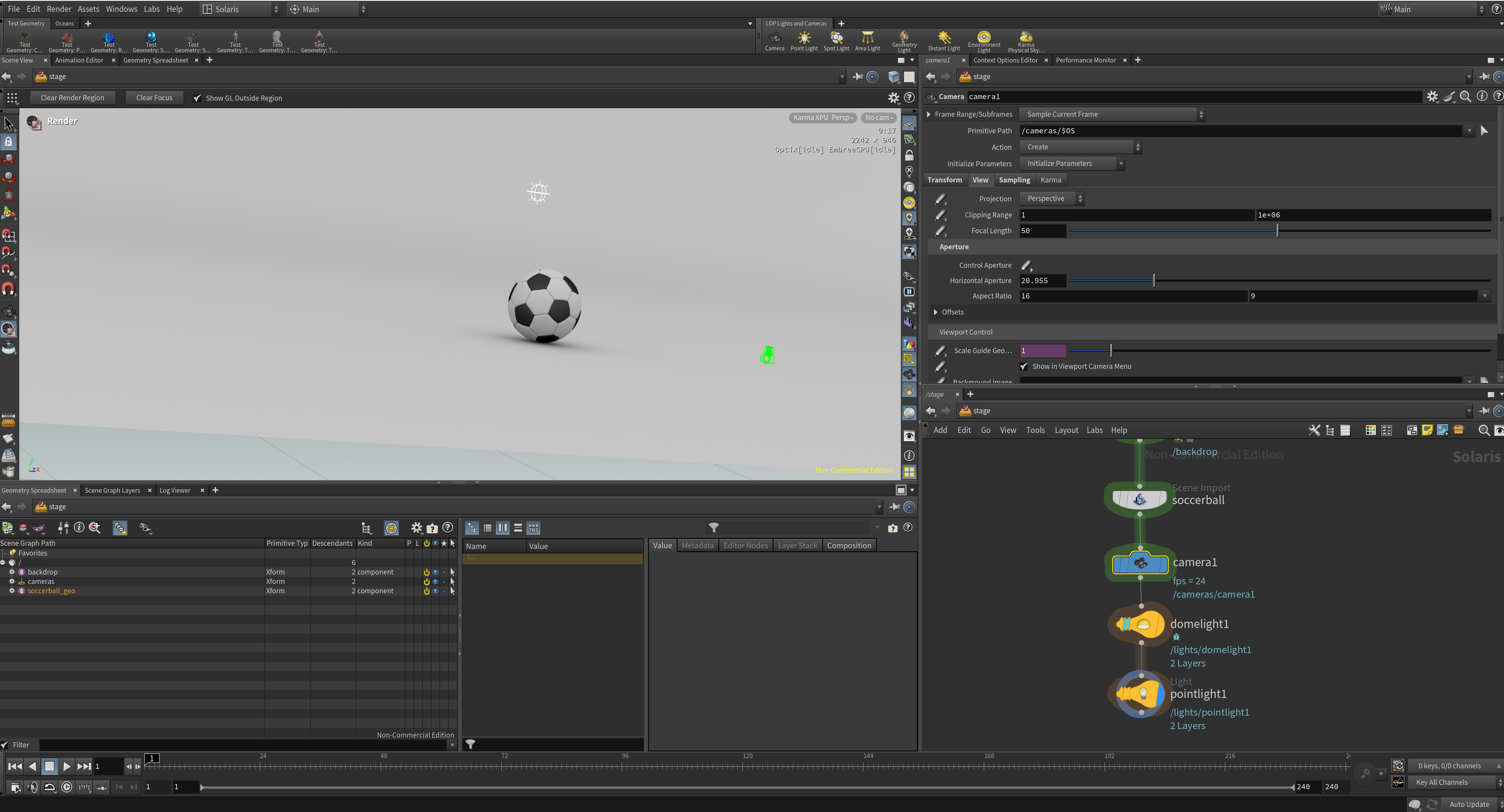Toggle visibility eye for cameras
Viewport: 1504px width, 812px height.
[435, 582]
